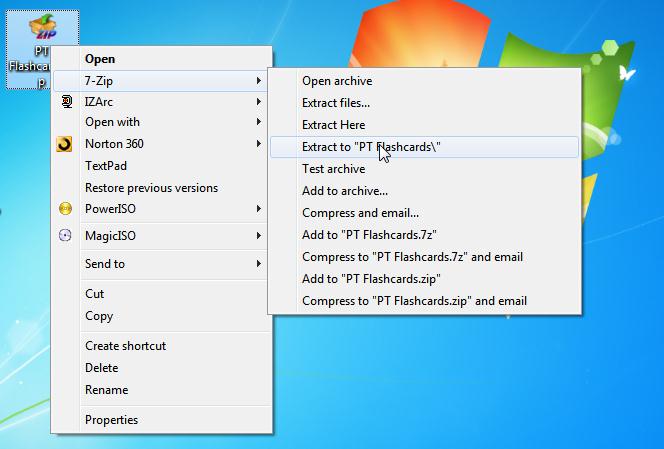
Task: Click the PowerISO disc icon
Action: coord(65,209)
